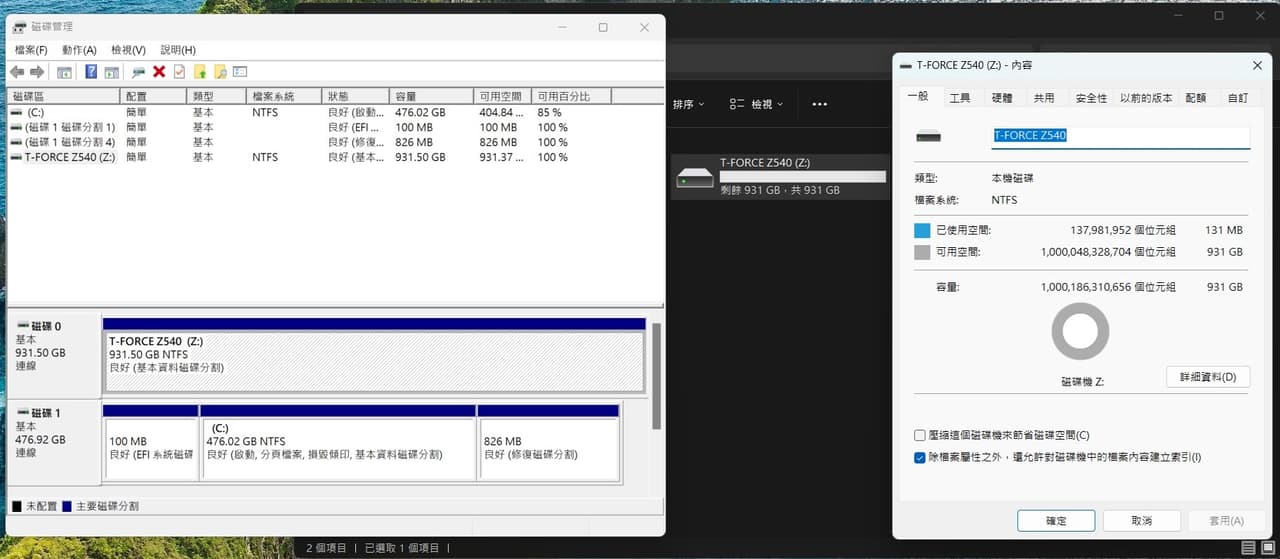Click the T-FORCE Z540 (Z:) name in Explorer

767,162
